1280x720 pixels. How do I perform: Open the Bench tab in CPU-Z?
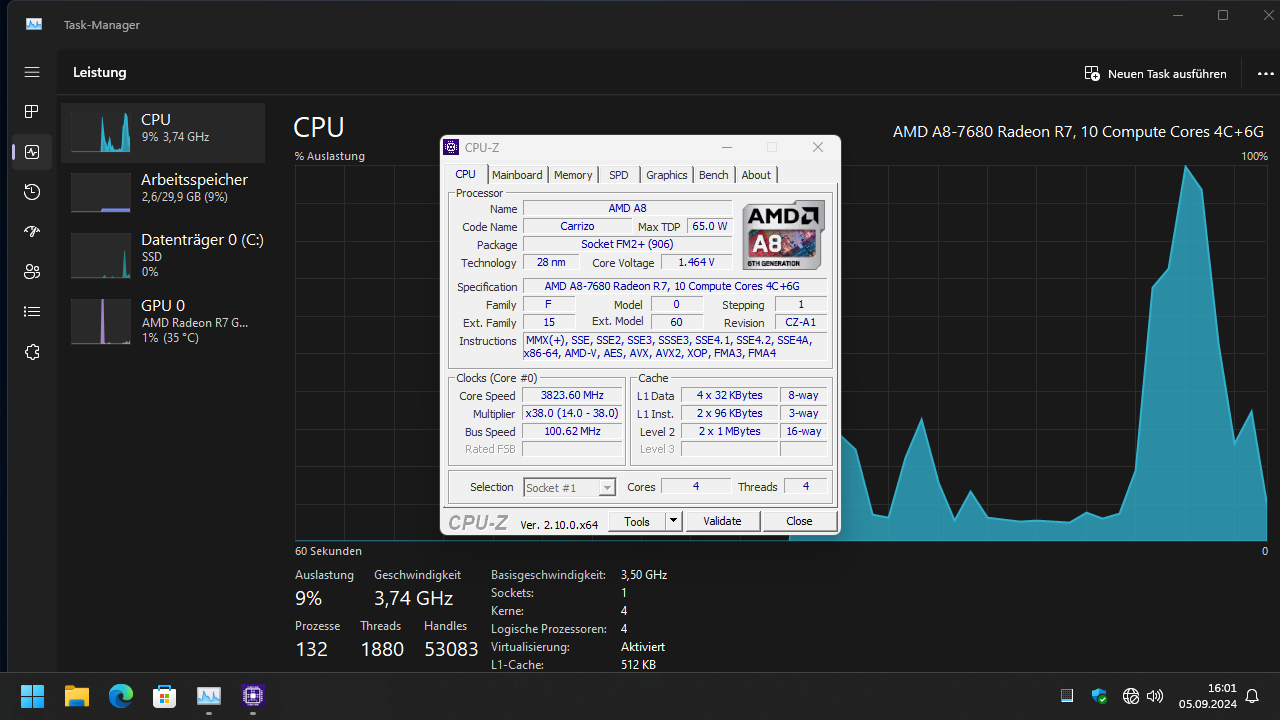713,174
